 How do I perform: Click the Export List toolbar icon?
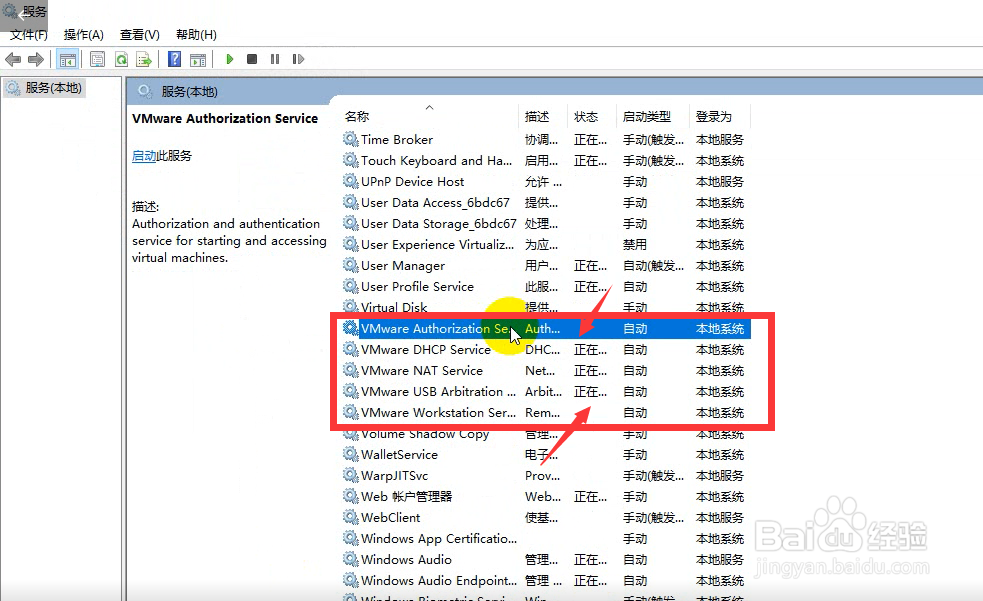(144, 60)
